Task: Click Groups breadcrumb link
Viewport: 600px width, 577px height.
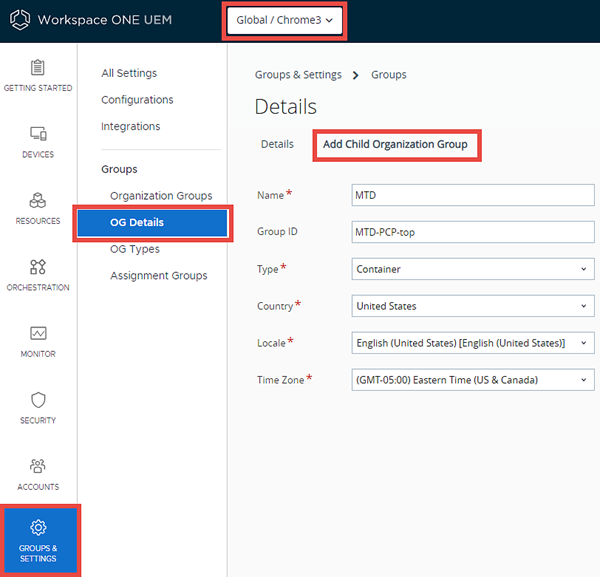Action: [x=389, y=75]
